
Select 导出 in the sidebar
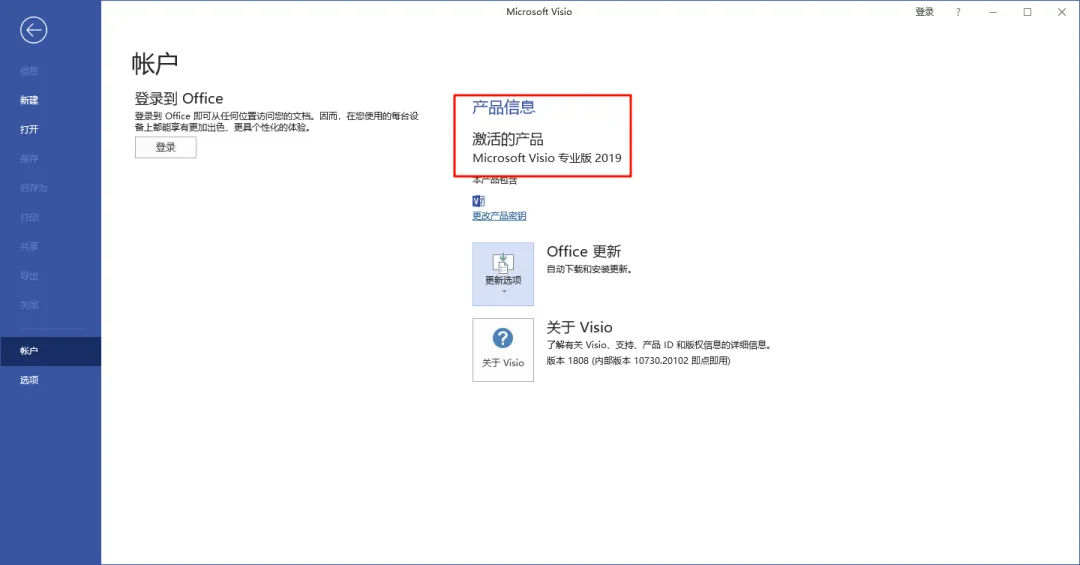click(29, 276)
